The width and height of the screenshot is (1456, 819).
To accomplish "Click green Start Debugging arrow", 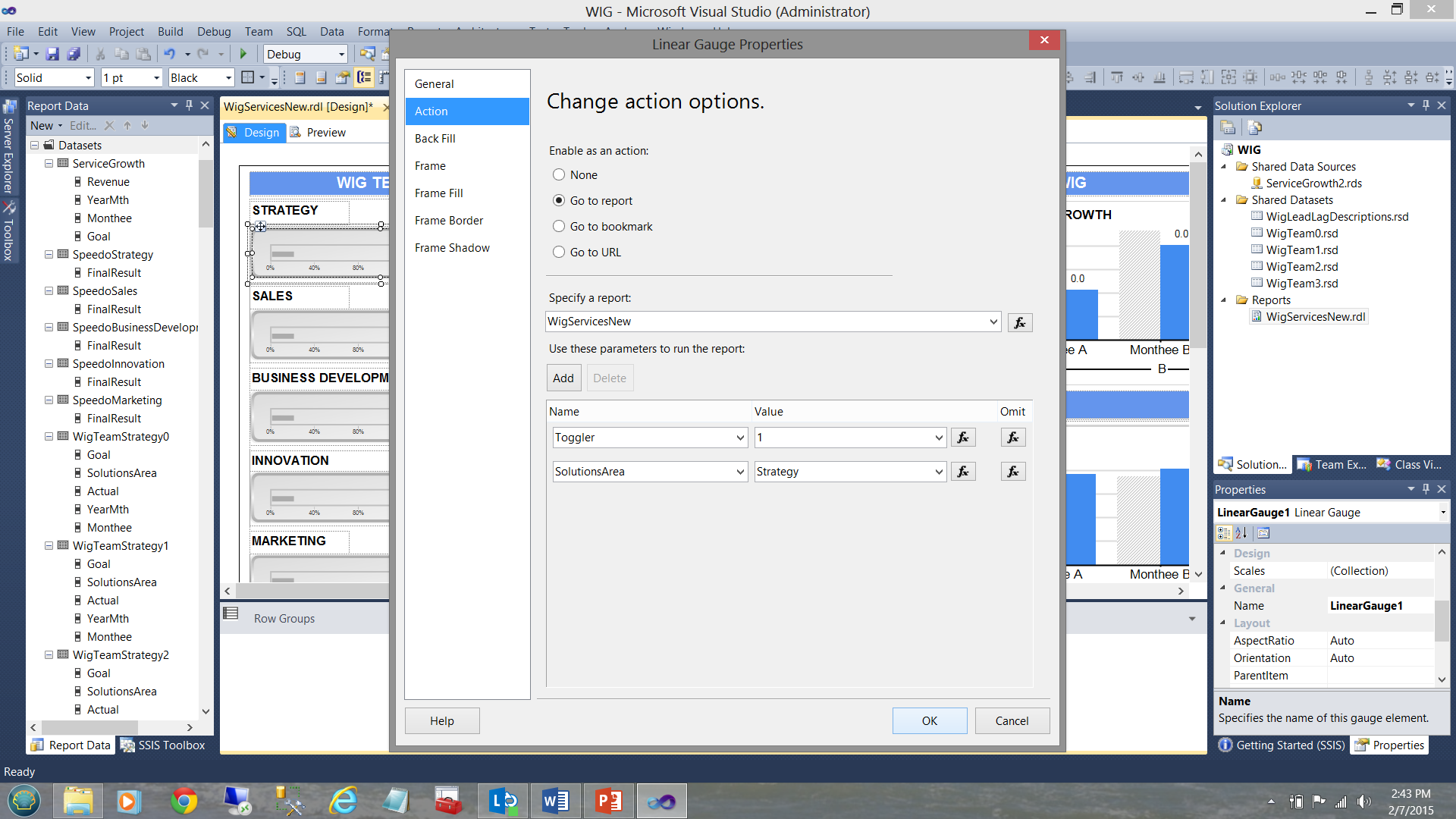I will point(243,55).
